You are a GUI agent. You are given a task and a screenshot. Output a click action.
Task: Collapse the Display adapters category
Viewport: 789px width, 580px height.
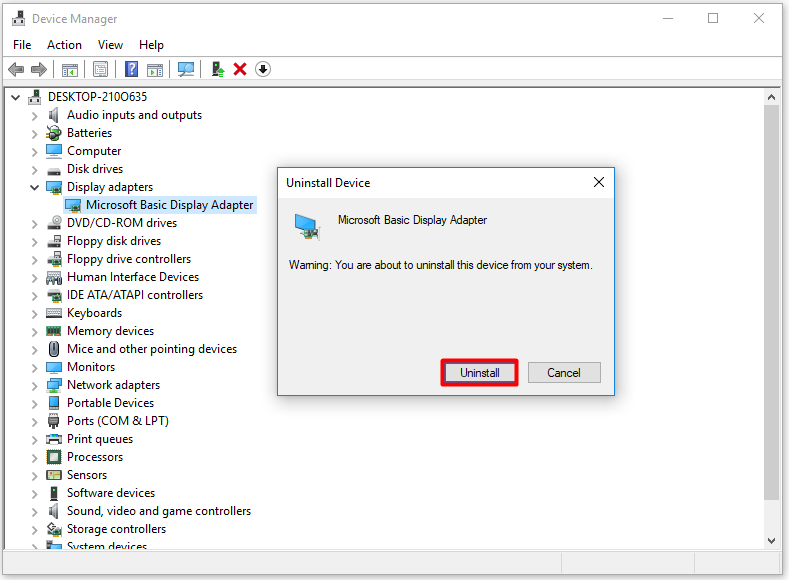point(34,188)
